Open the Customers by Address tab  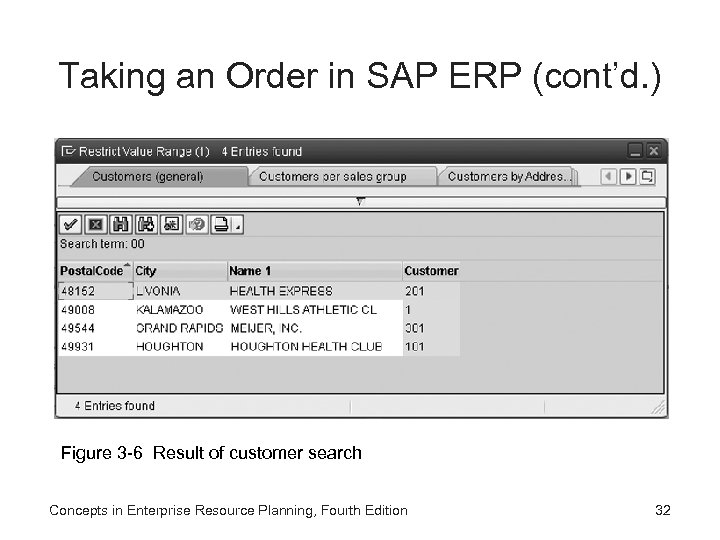coord(508,177)
